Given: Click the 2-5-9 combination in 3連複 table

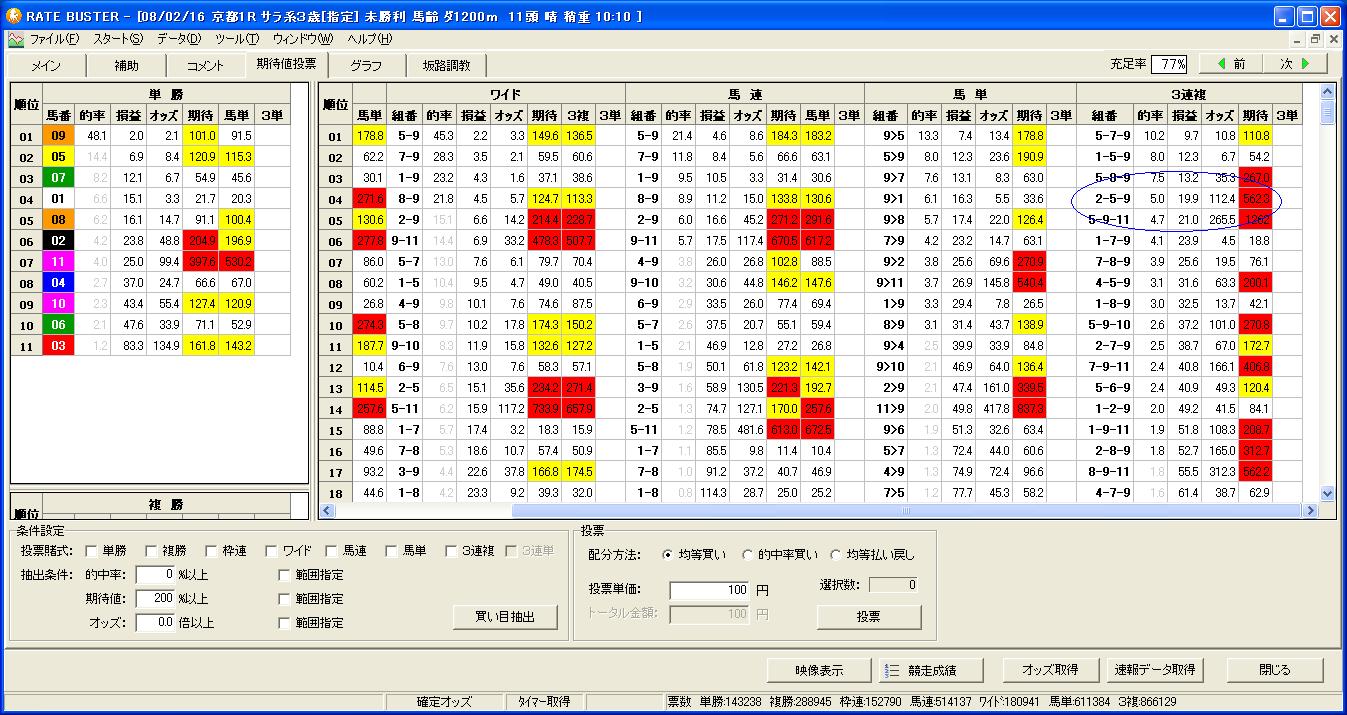Looking at the screenshot, I should point(1111,199).
